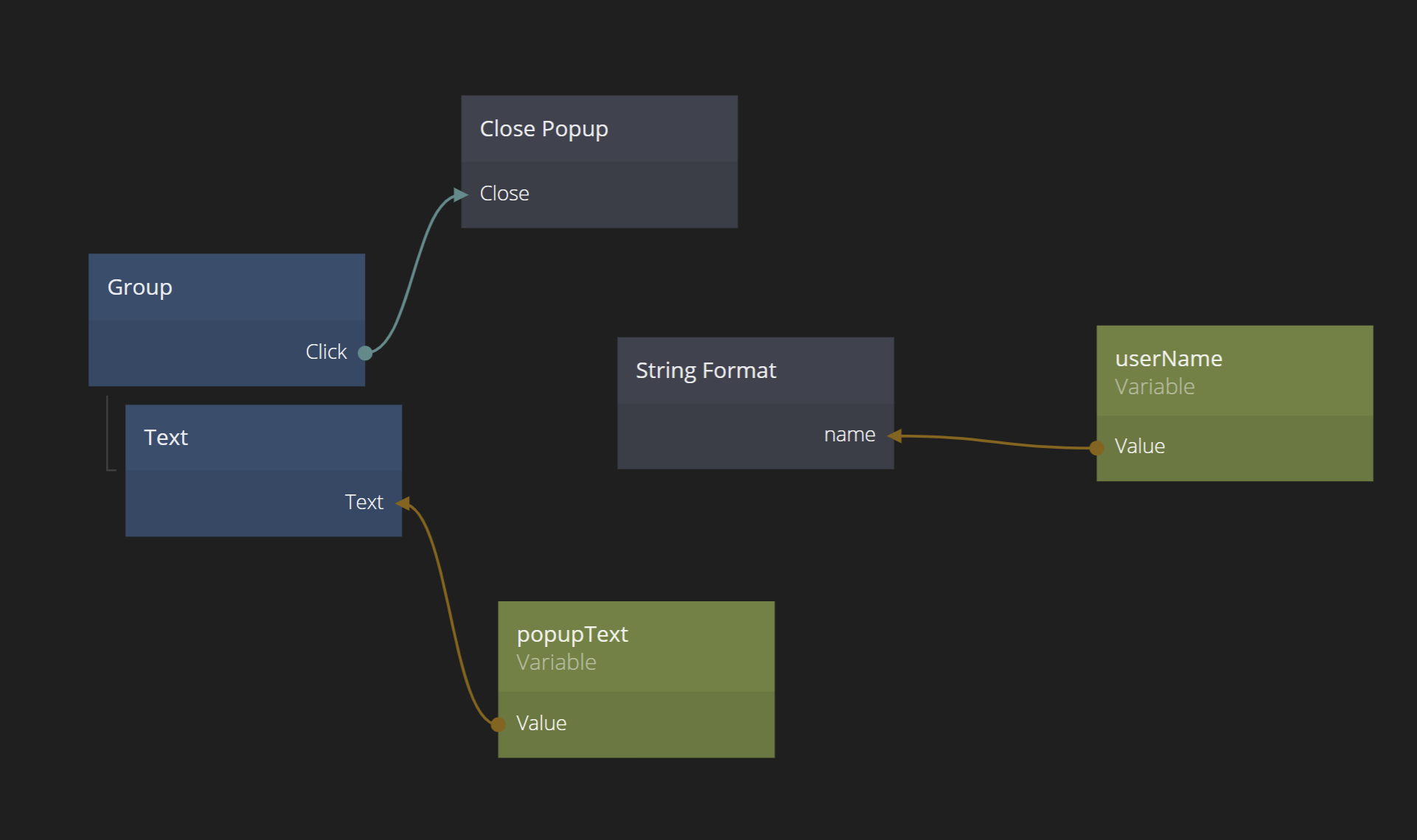
Task: Select the popupText Variable node
Action: pyautogui.click(x=636, y=647)
